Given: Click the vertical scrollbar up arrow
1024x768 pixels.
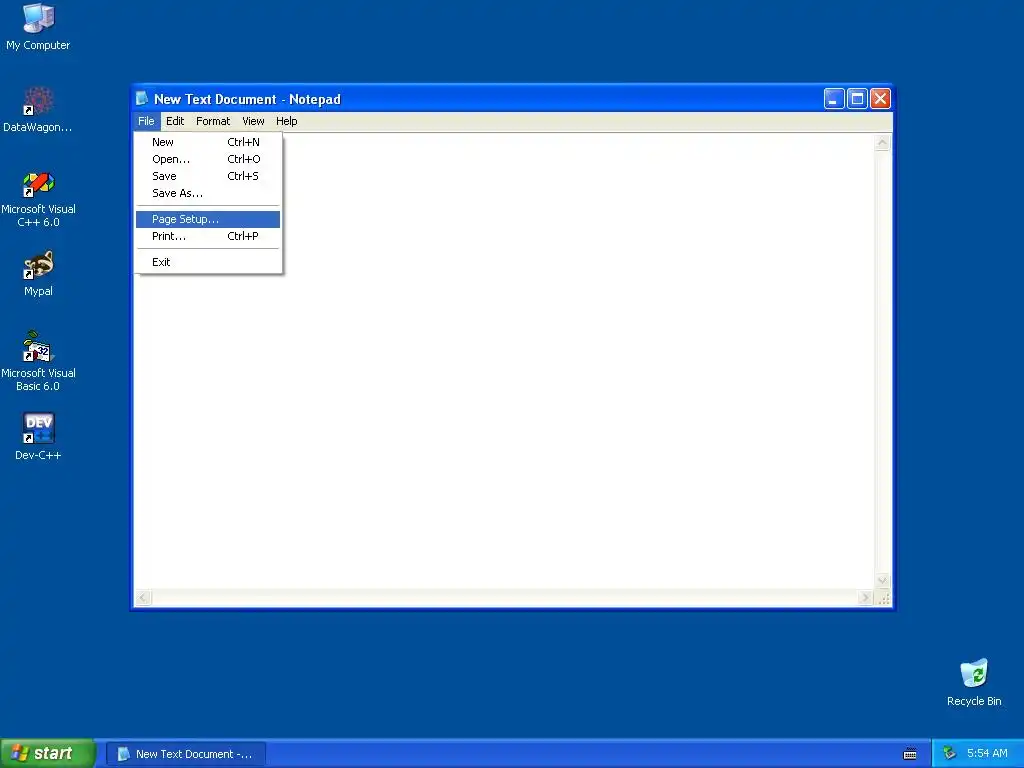Looking at the screenshot, I should (x=882, y=142).
